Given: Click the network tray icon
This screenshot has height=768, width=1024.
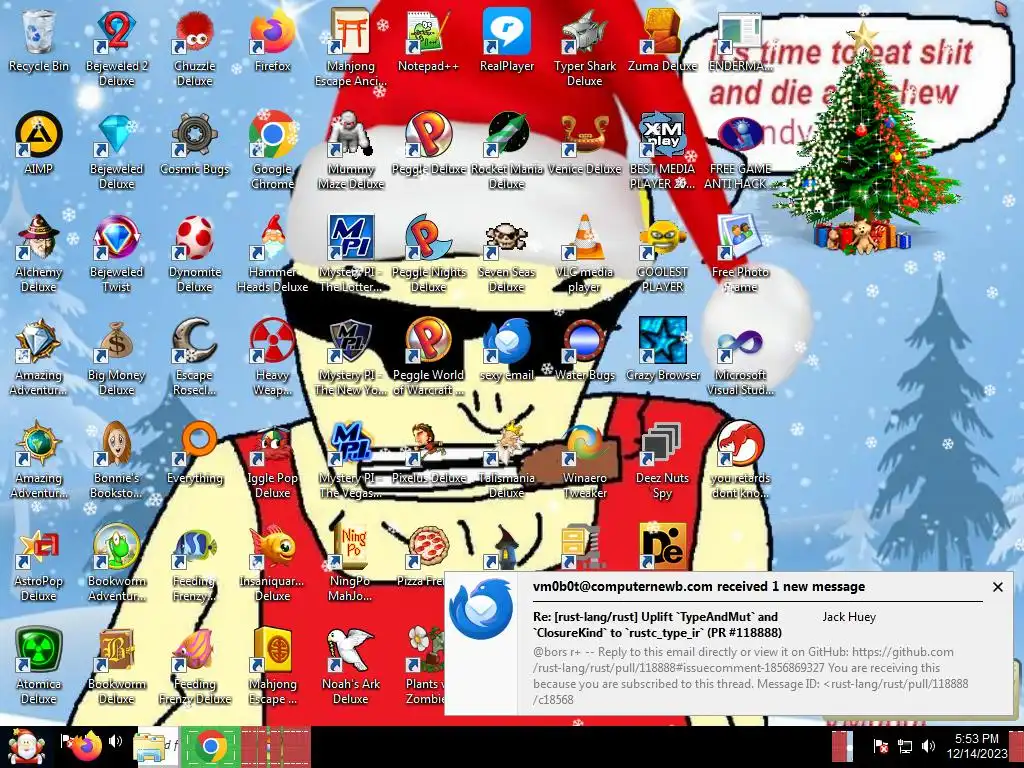Looking at the screenshot, I should [x=904, y=746].
